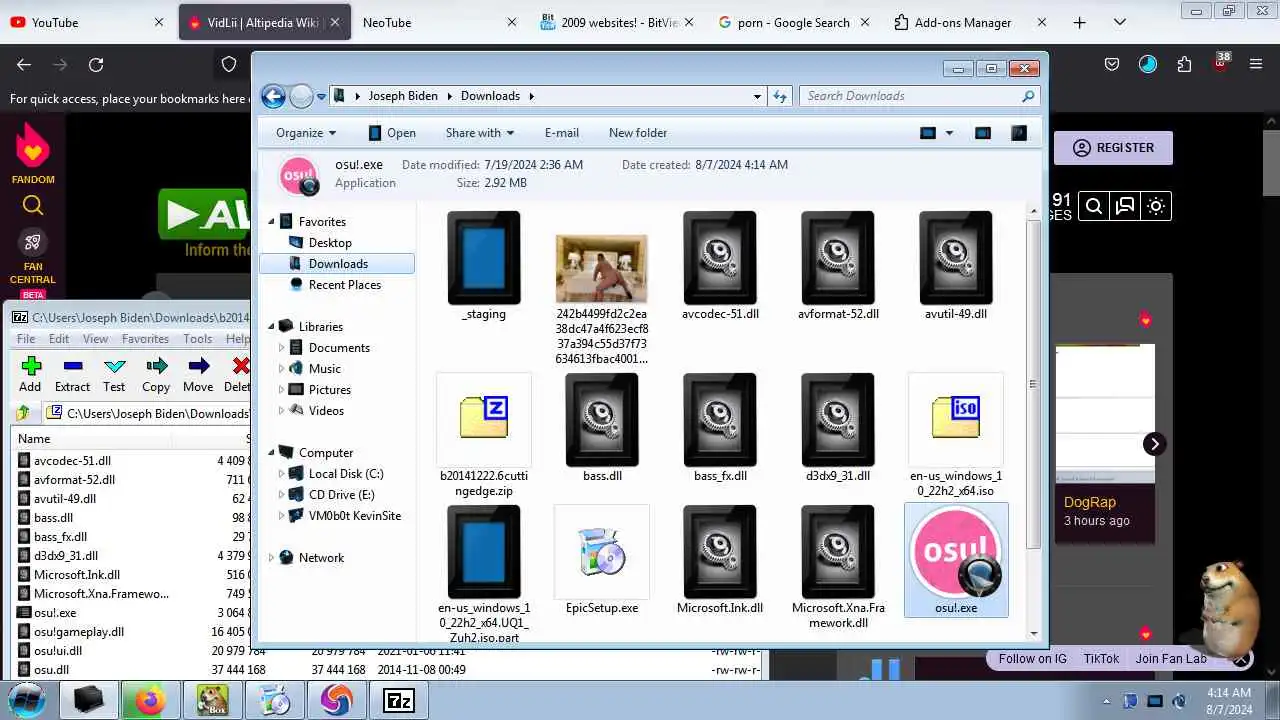
Task: Select the en-us_windows iso disk image icon
Action: 956,418
